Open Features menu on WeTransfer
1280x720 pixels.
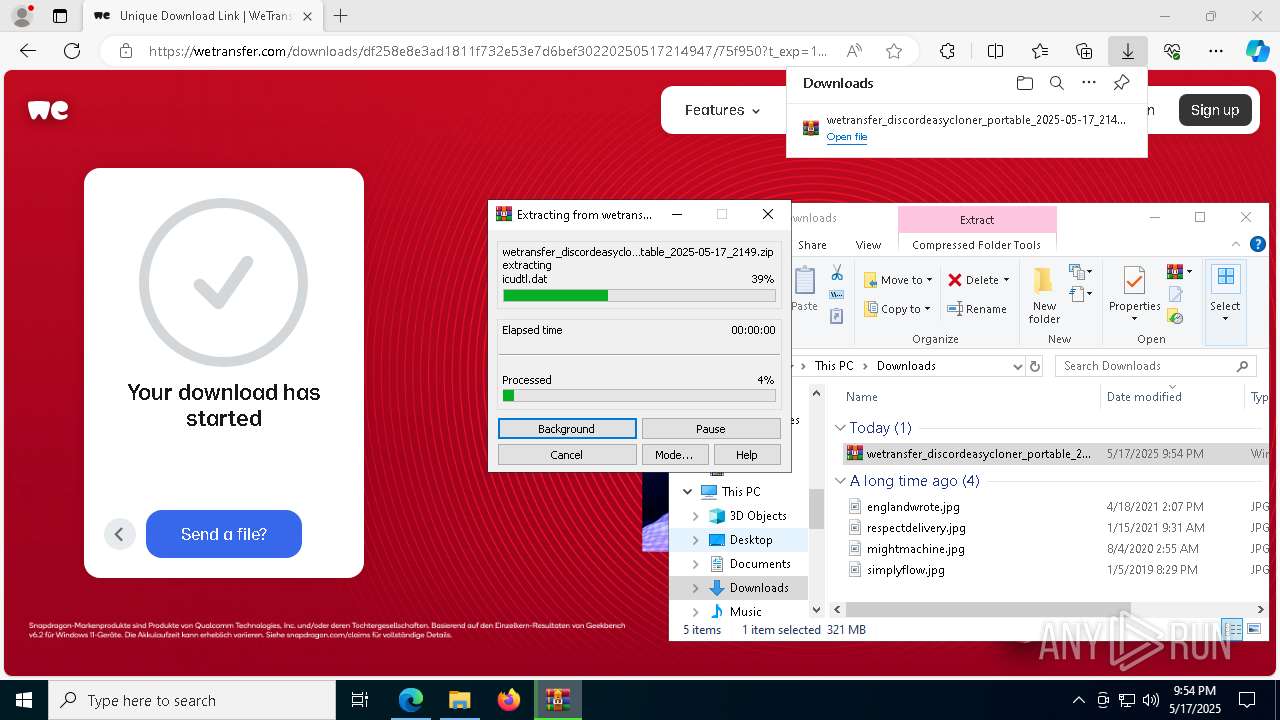[x=722, y=110]
